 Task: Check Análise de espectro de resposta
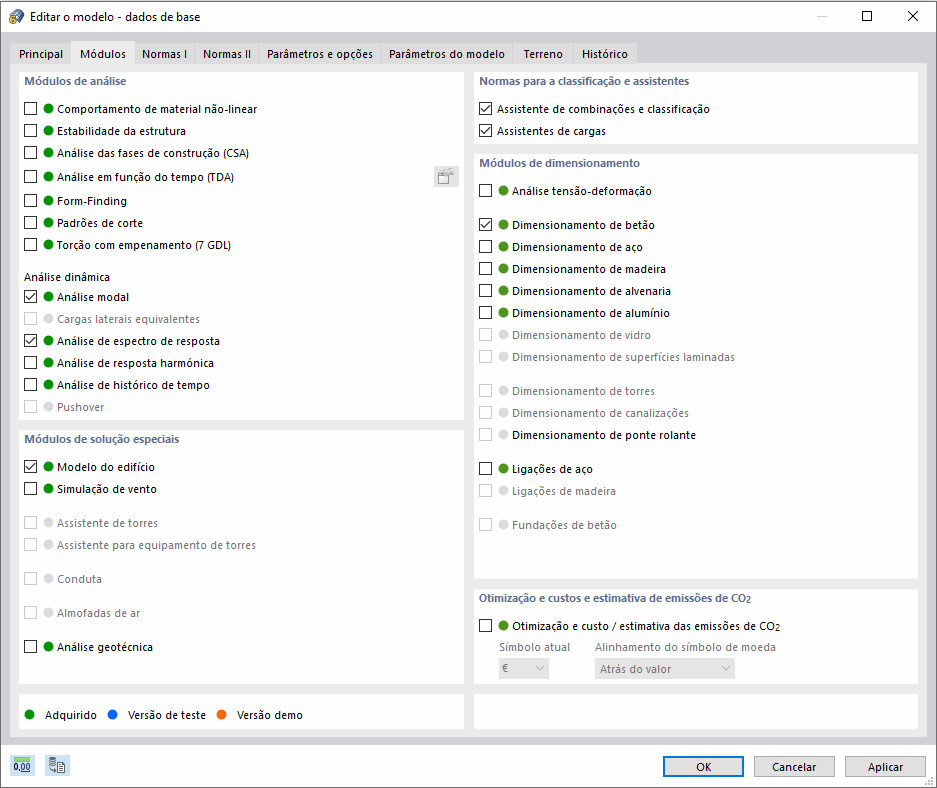pos(29,341)
